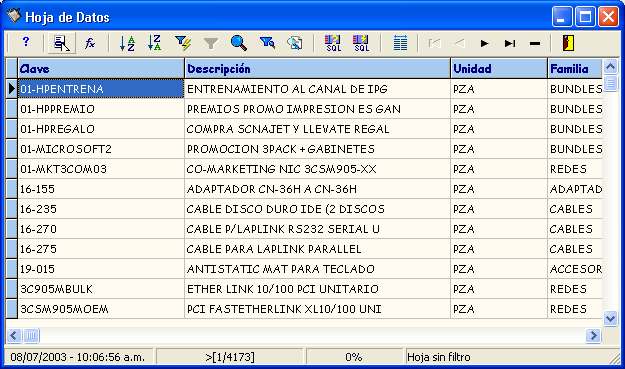The width and height of the screenshot is (625, 369).
Task: Click description ADAPTADOR CN-36H A CN-36H
Action: [x=318, y=189]
